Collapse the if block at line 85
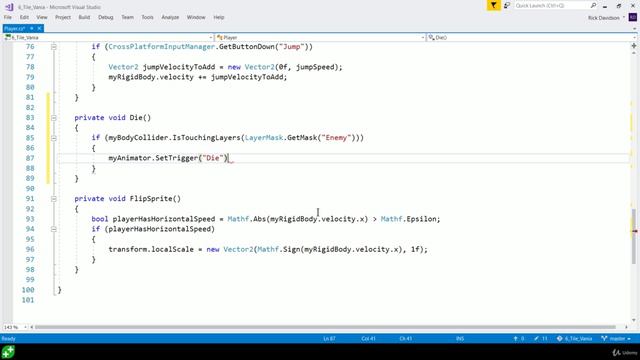The image size is (640, 360). click(53, 138)
